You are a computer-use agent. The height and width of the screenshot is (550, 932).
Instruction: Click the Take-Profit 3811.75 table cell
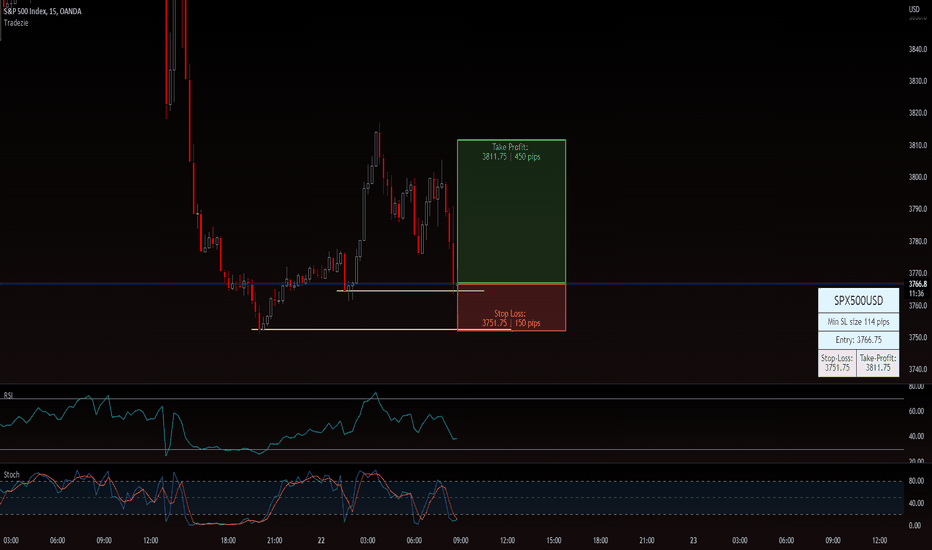pos(878,363)
